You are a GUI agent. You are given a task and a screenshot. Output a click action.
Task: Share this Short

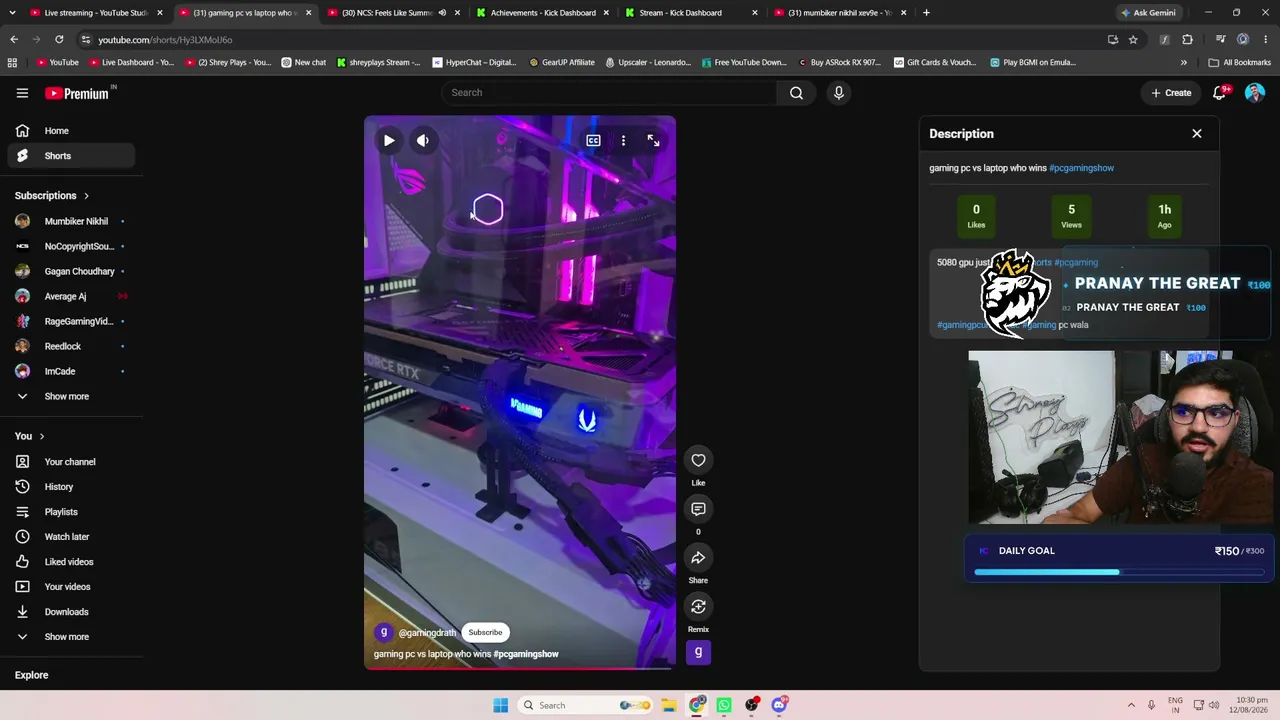(x=698, y=558)
